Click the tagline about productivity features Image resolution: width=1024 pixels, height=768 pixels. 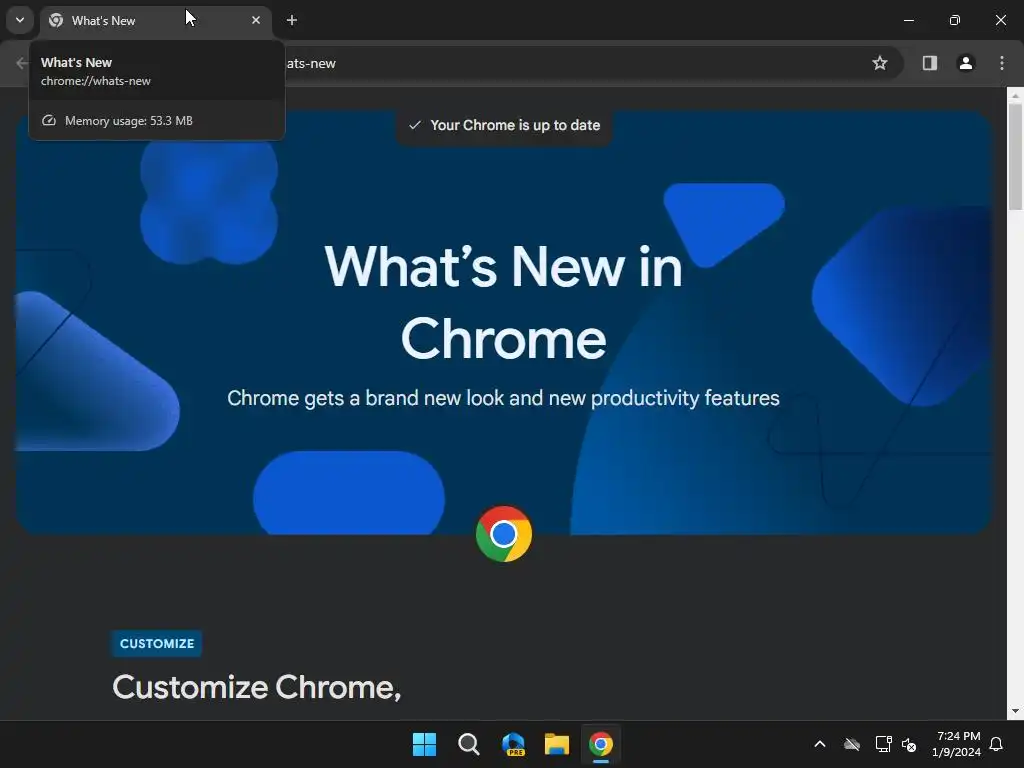pos(504,398)
